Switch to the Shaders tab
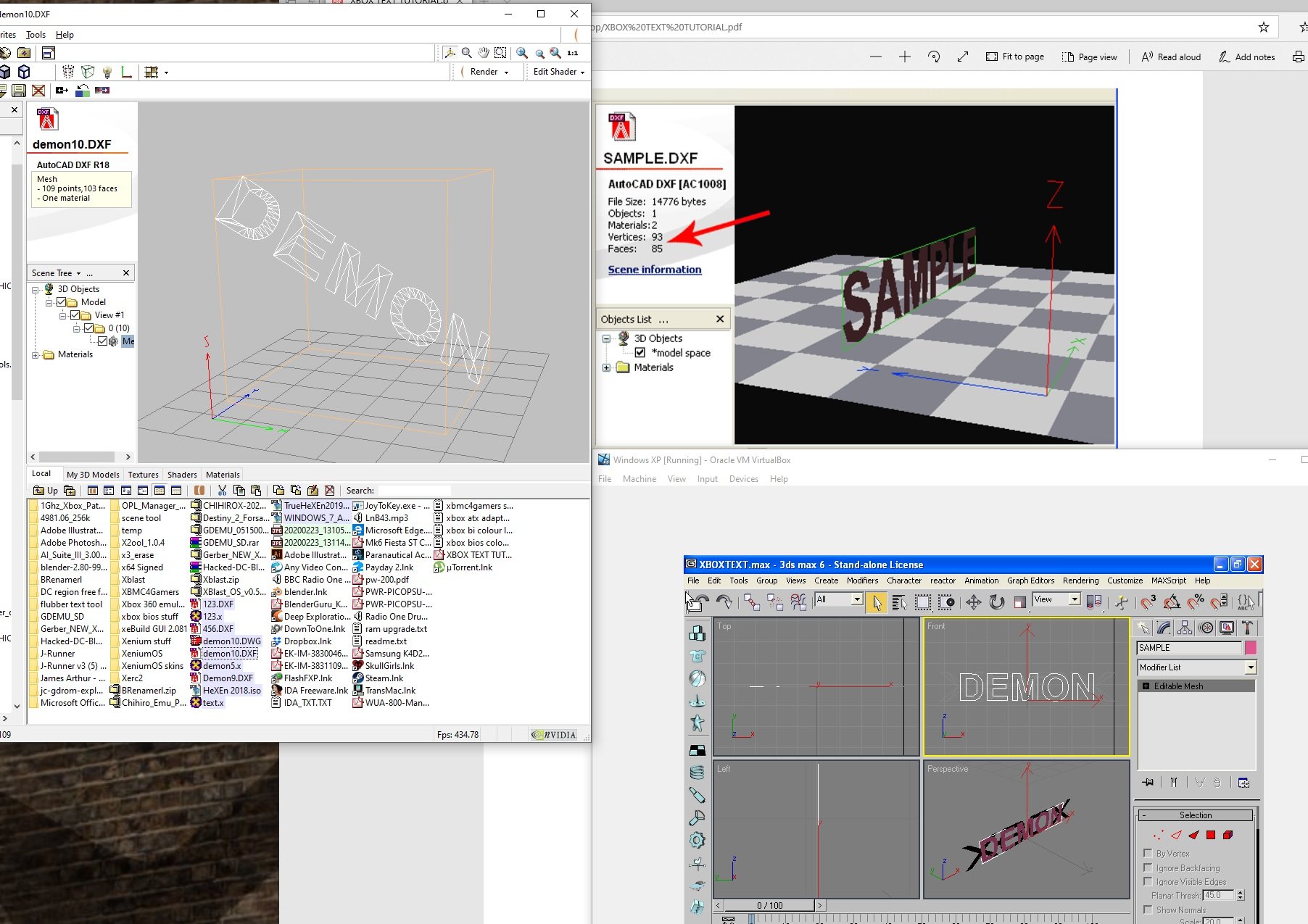 click(x=182, y=475)
